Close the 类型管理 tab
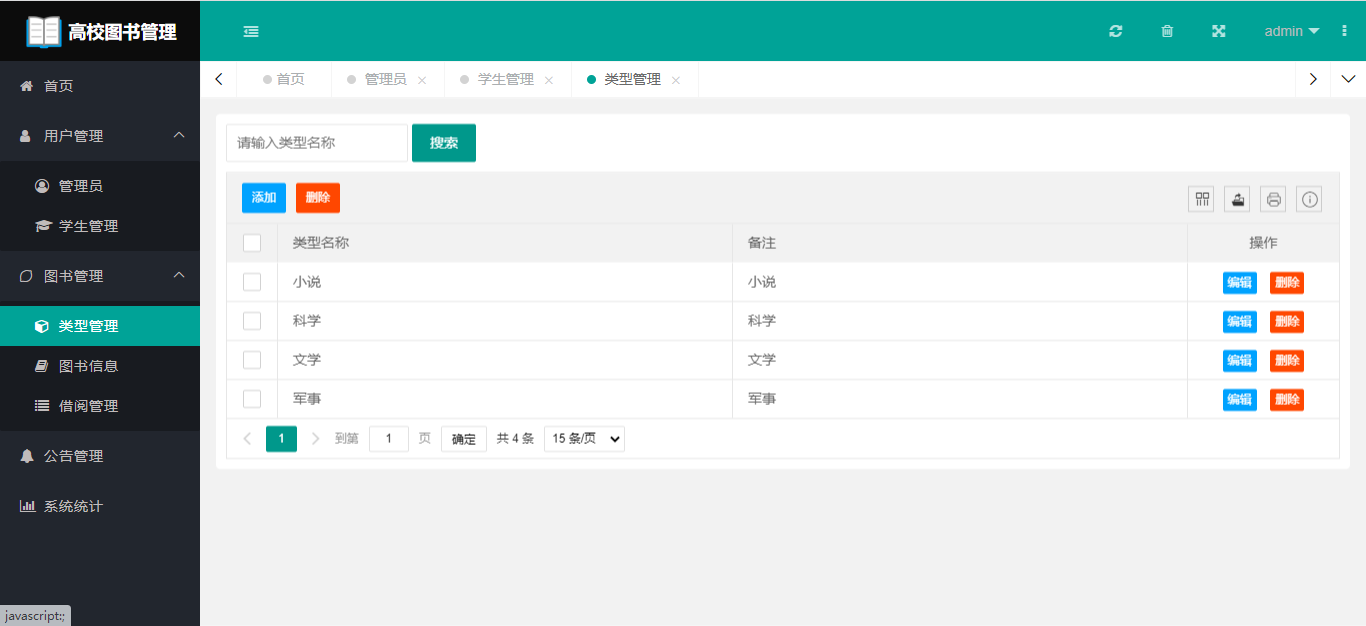The width and height of the screenshot is (1366, 626). (x=676, y=80)
